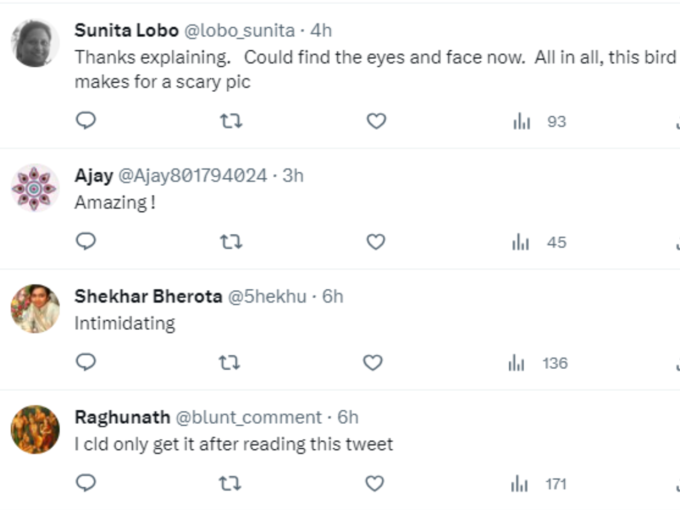Like Shekhar Bherota's tweet
This screenshot has width=680, height=510.
point(373,363)
